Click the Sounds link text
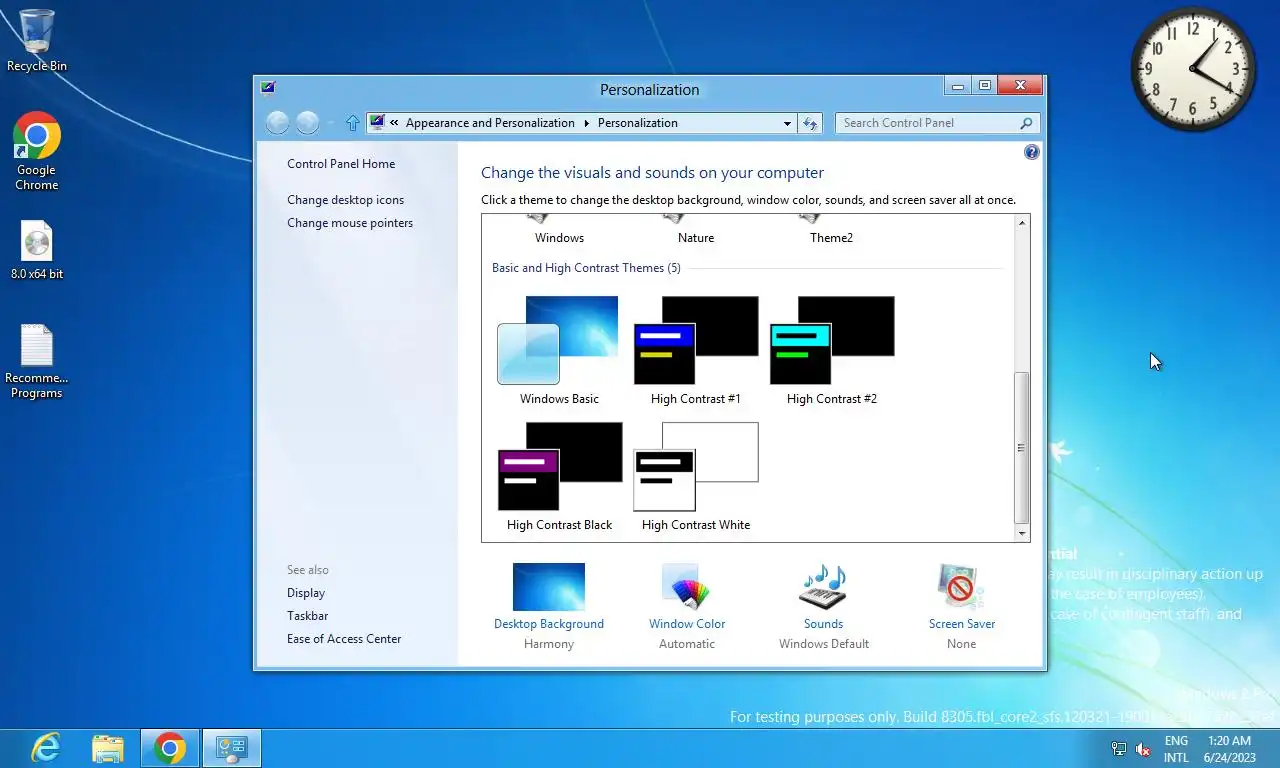 (823, 624)
